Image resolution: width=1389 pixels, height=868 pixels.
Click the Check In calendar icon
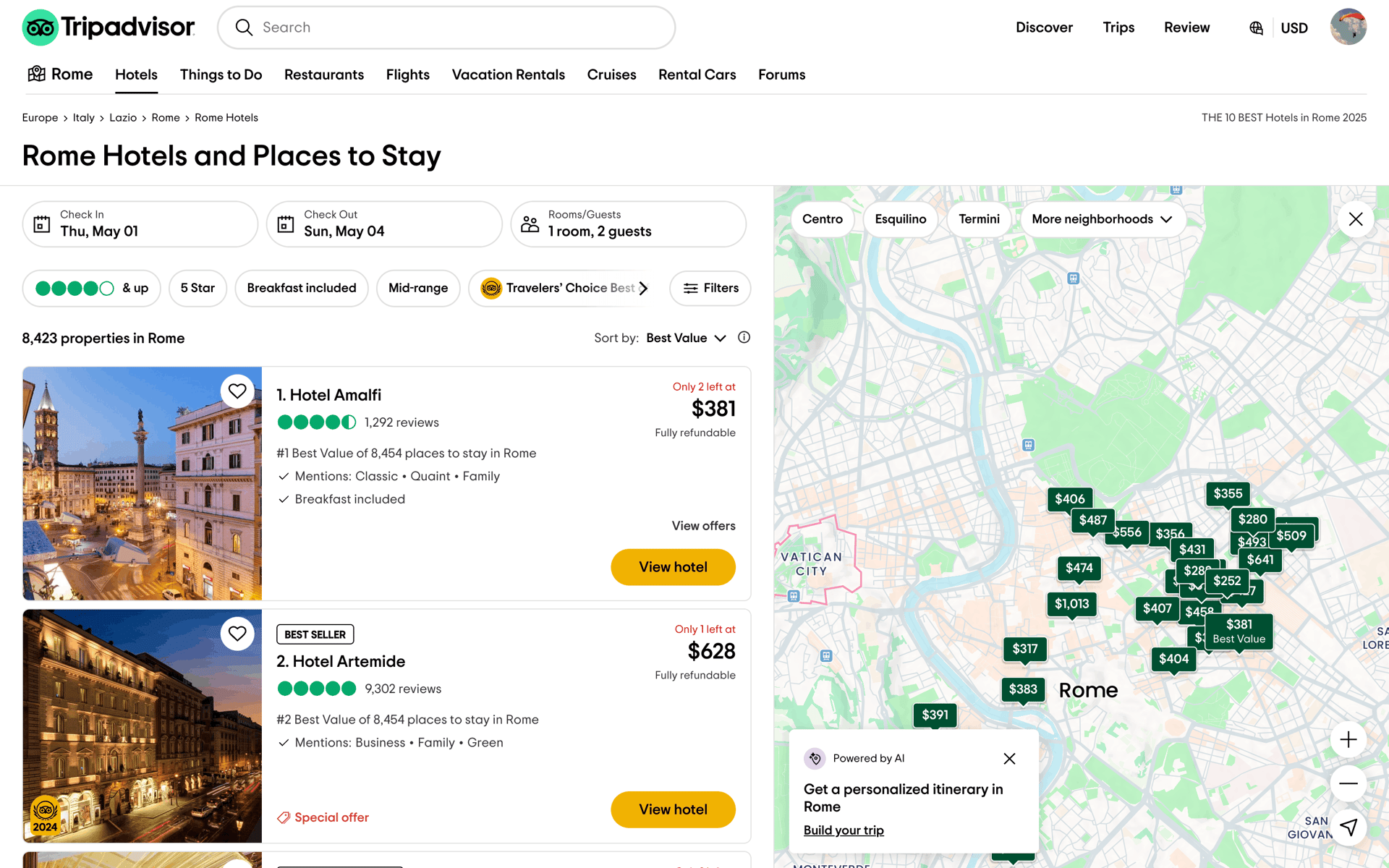[42, 224]
